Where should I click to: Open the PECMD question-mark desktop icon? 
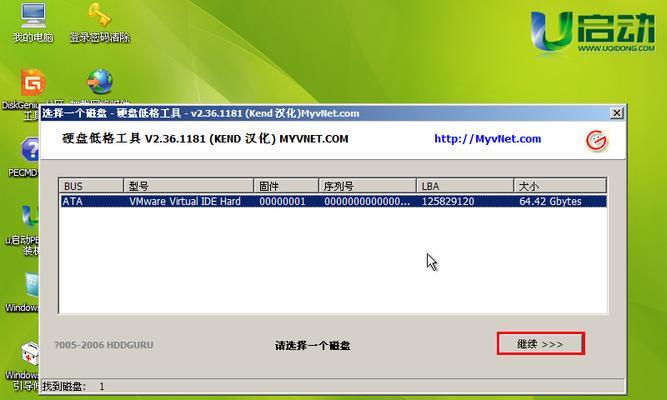(x=30, y=150)
